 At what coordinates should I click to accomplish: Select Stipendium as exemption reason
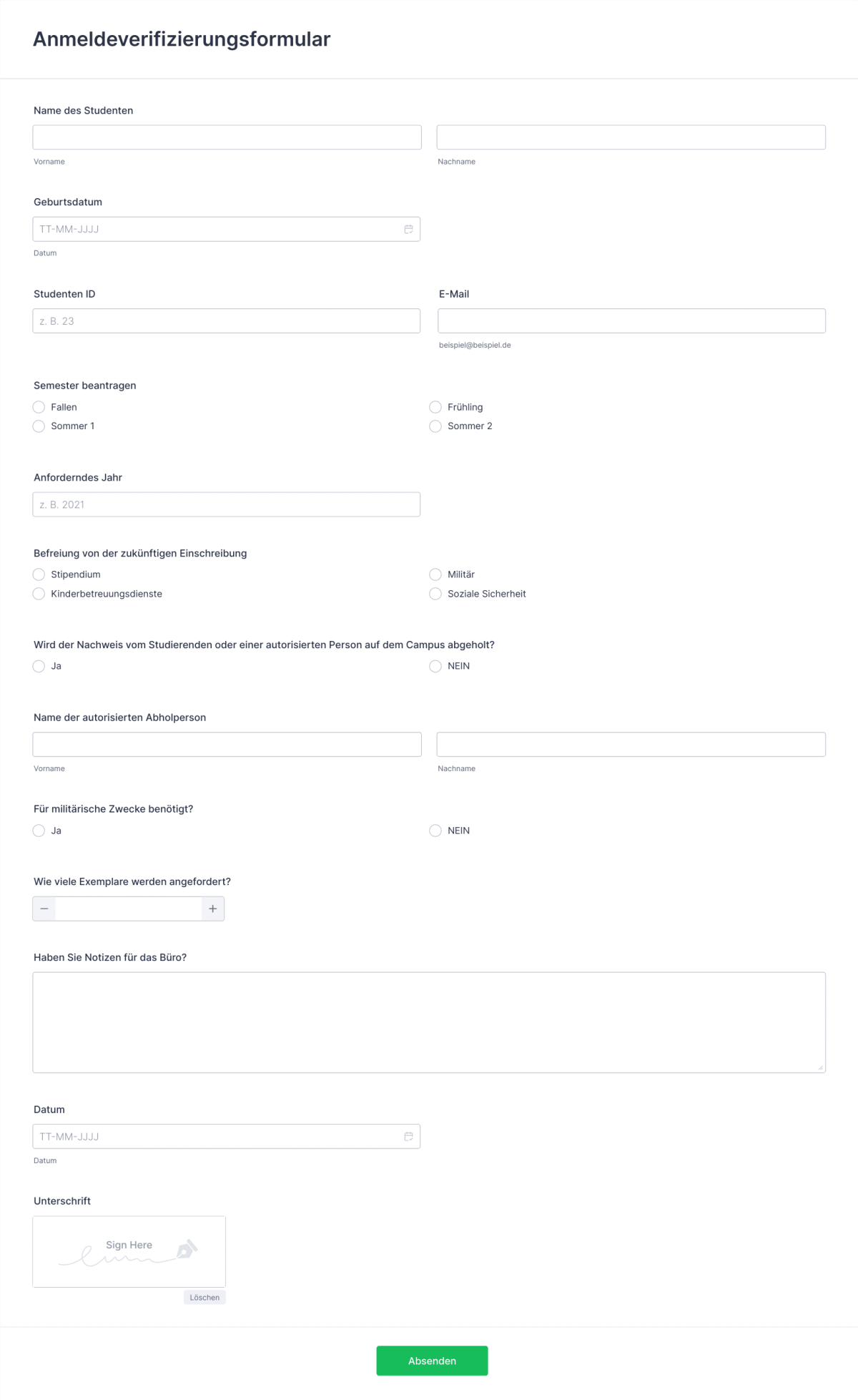pos(39,574)
